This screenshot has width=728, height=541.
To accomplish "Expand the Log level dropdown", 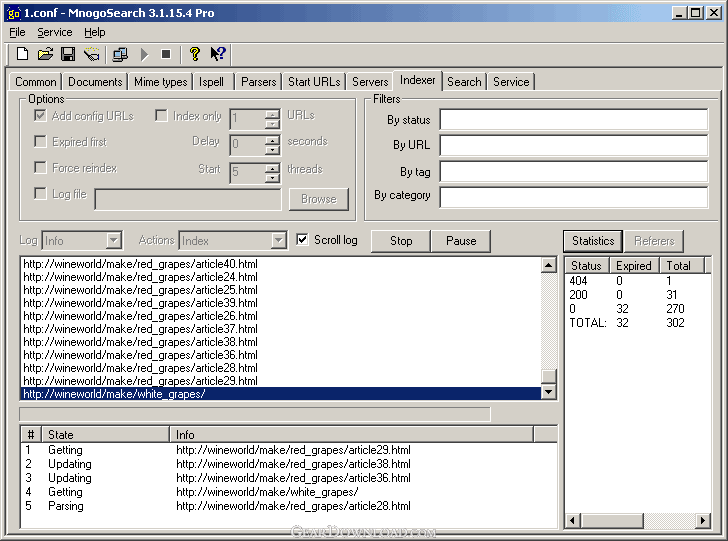I will pos(113,241).
